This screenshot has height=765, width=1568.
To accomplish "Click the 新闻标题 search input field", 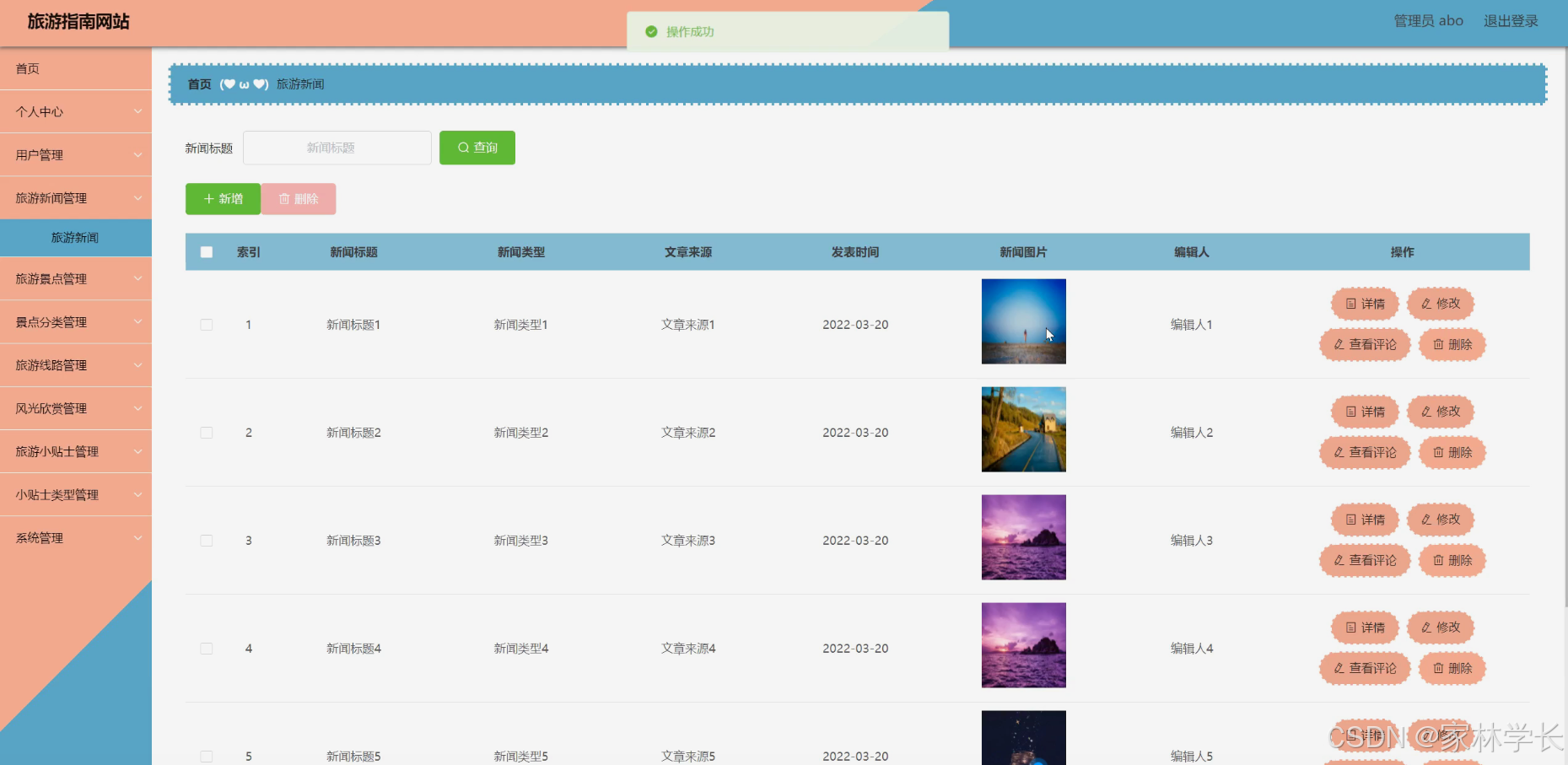I will tap(337, 148).
